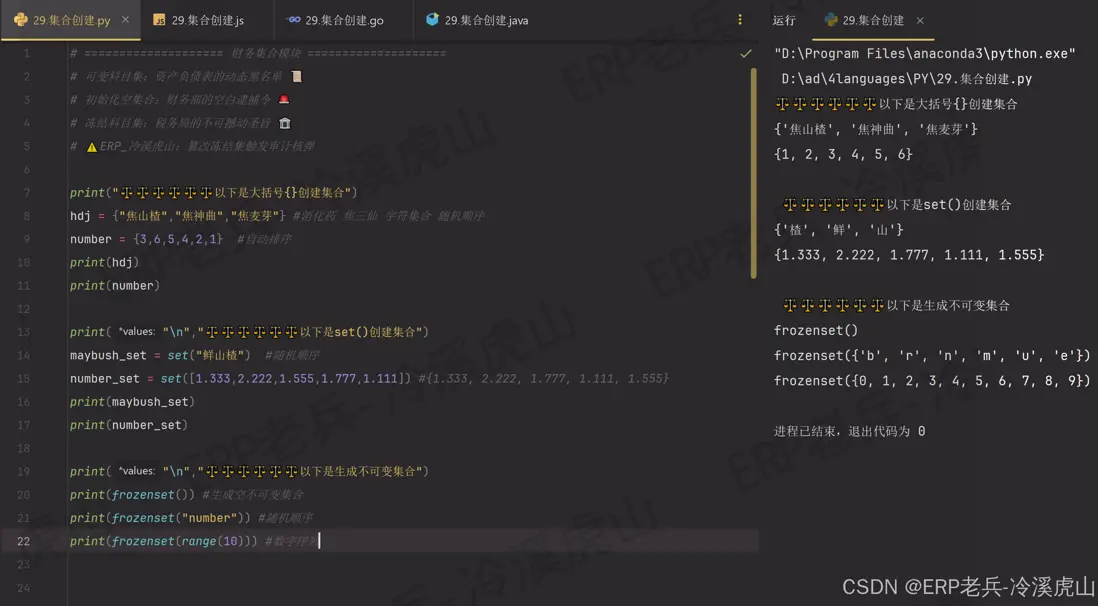Click console message '进程已结束，退出代码为 0'
The height and width of the screenshot is (606, 1098).
pyautogui.click(x=849, y=431)
